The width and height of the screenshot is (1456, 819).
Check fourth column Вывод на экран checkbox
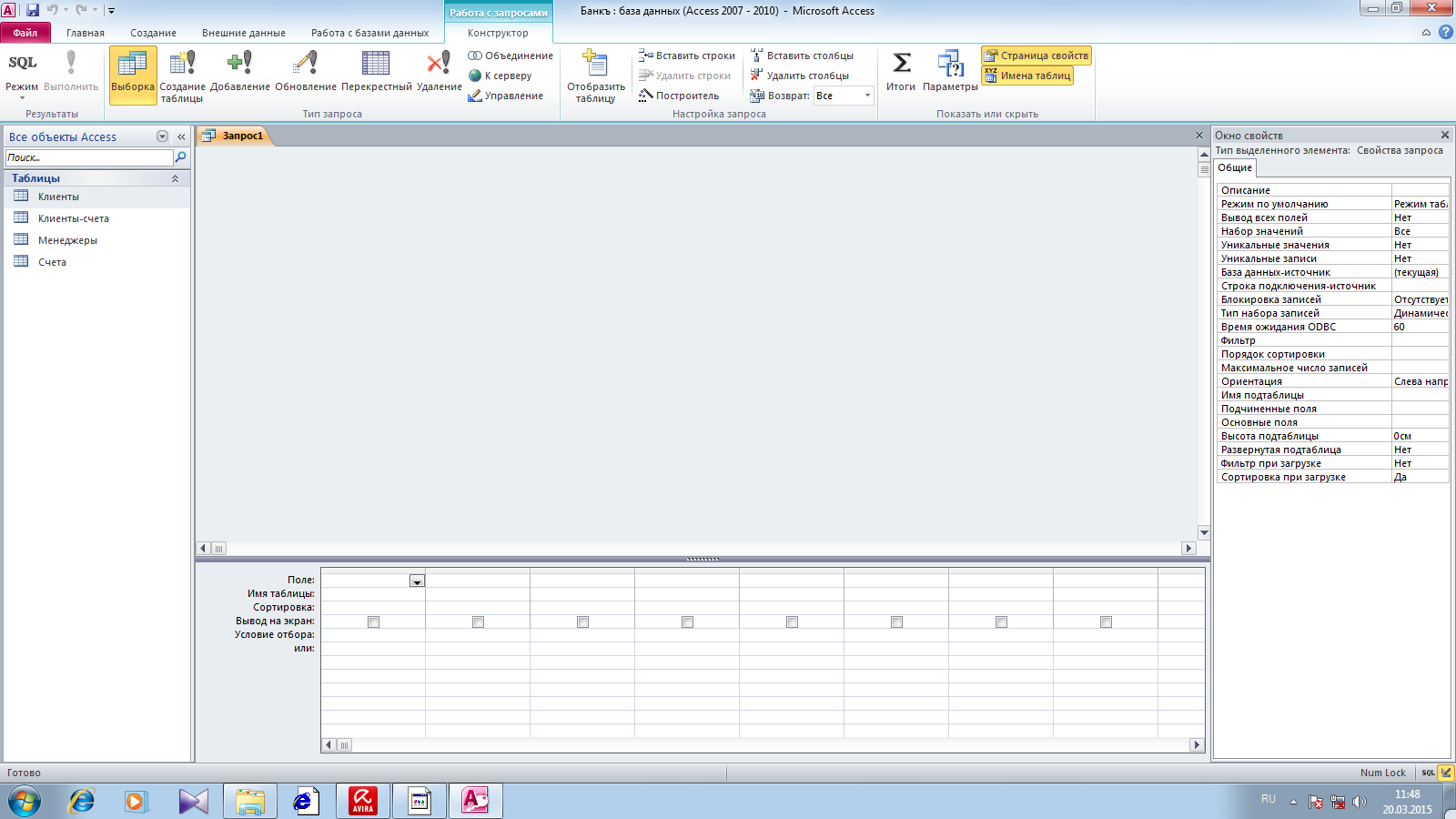[687, 622]
